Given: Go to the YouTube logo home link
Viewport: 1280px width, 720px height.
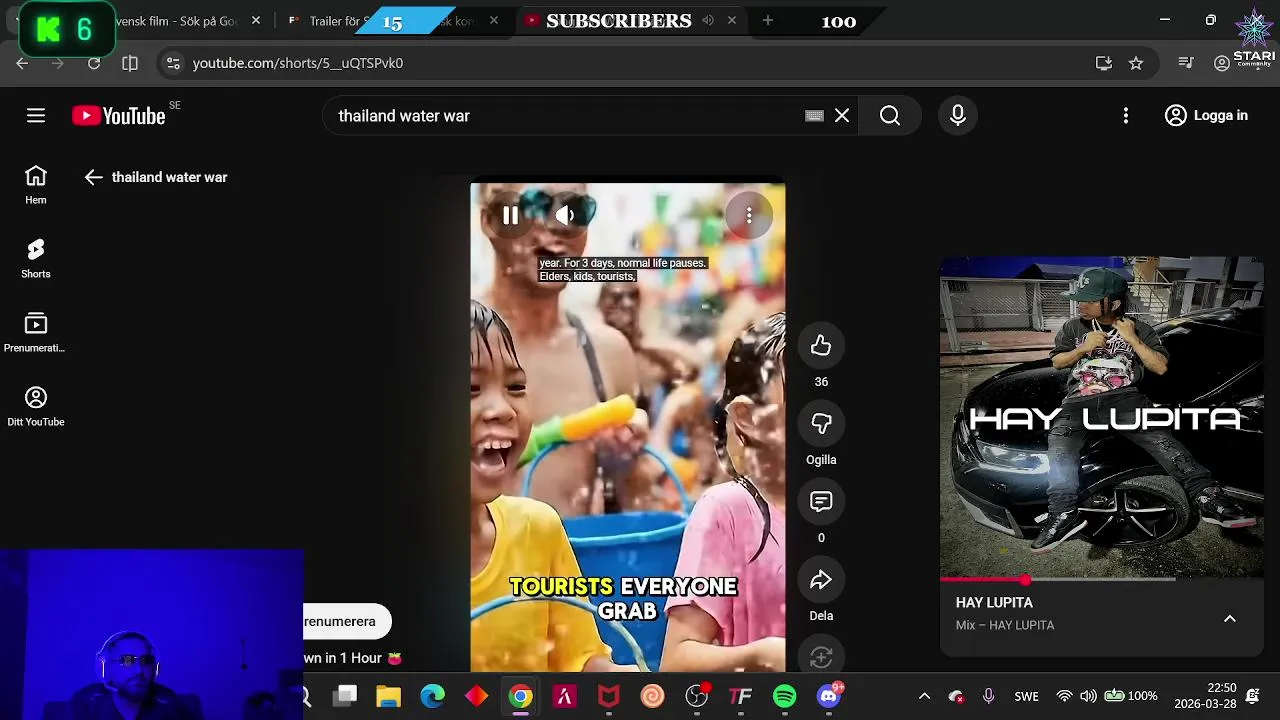Looking at the screenshot, I should pyautogui.click(x=119, y=116).
